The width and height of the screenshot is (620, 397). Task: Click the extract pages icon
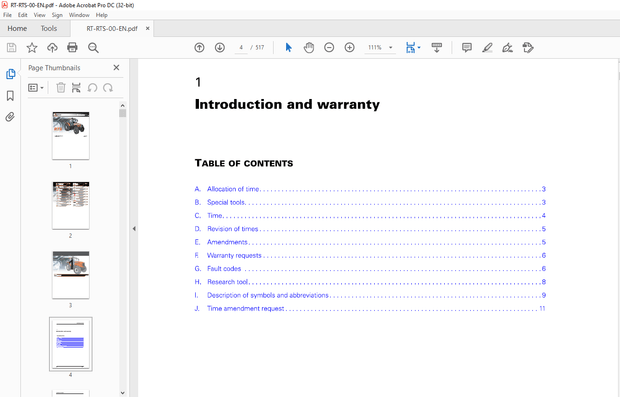[x=76, y=87]
